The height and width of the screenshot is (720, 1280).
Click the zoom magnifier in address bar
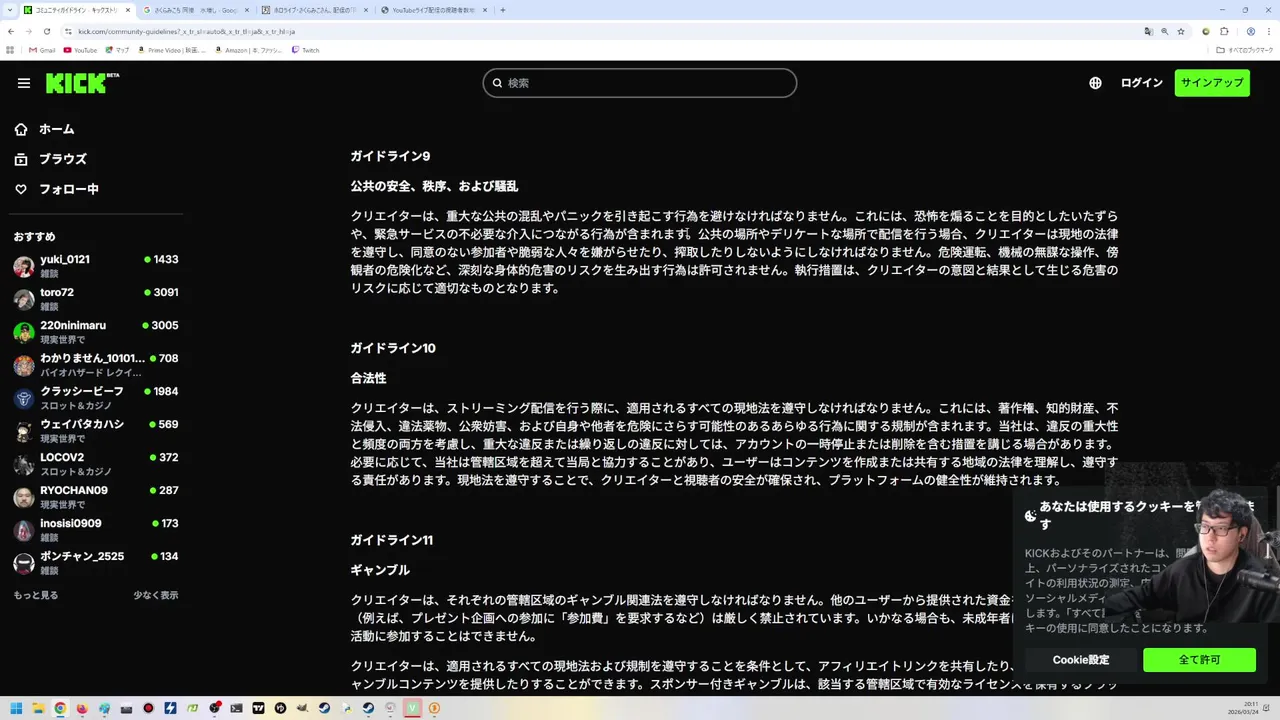tap(1164, 31)
